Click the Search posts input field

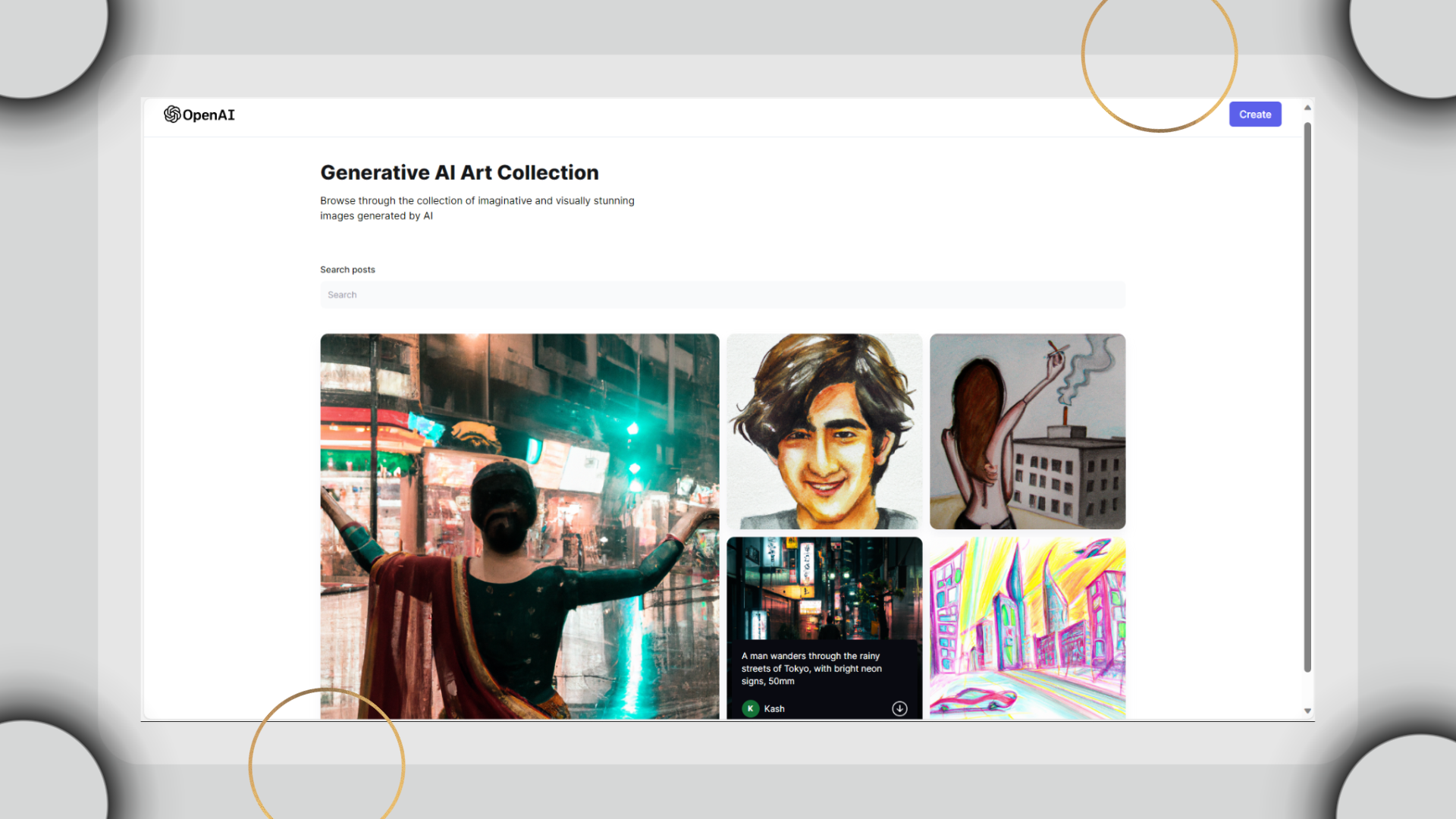pos(722,294)
